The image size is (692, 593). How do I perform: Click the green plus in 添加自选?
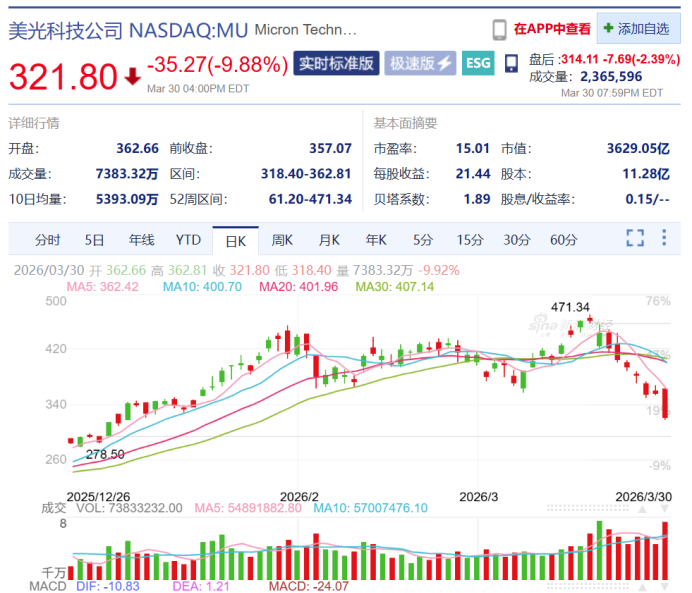pyautogui.click(x=608, y=28)
